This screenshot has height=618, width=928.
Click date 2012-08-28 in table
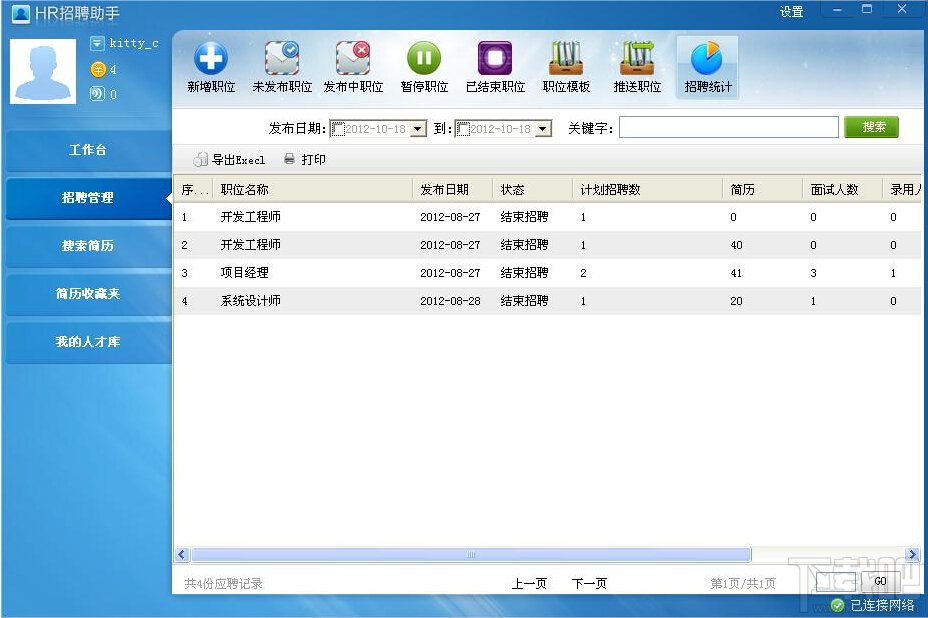click(450, 301)
